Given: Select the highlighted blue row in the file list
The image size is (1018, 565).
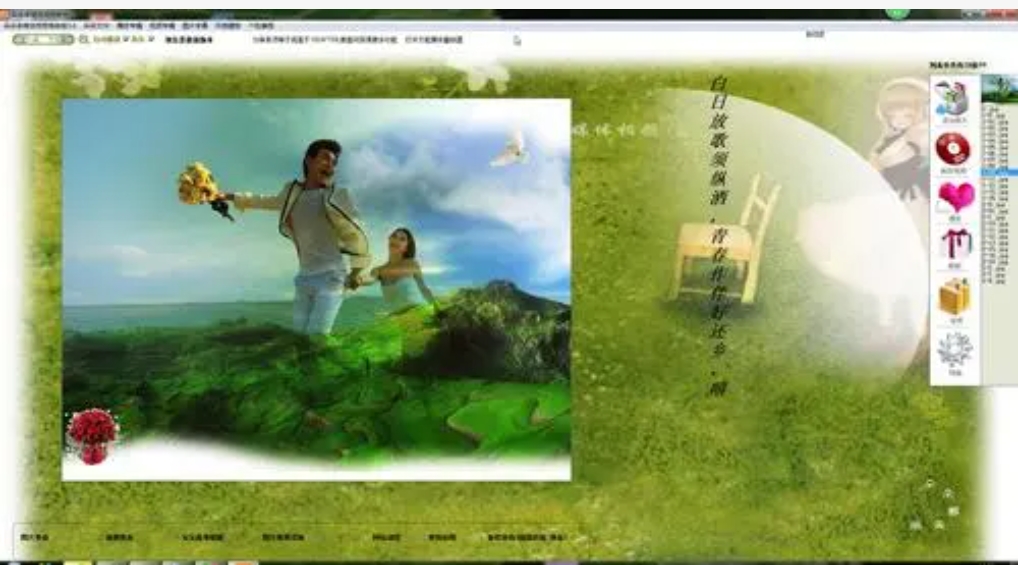Looking at the screenshot, I should pyautogui.click(x=999, y=173).
